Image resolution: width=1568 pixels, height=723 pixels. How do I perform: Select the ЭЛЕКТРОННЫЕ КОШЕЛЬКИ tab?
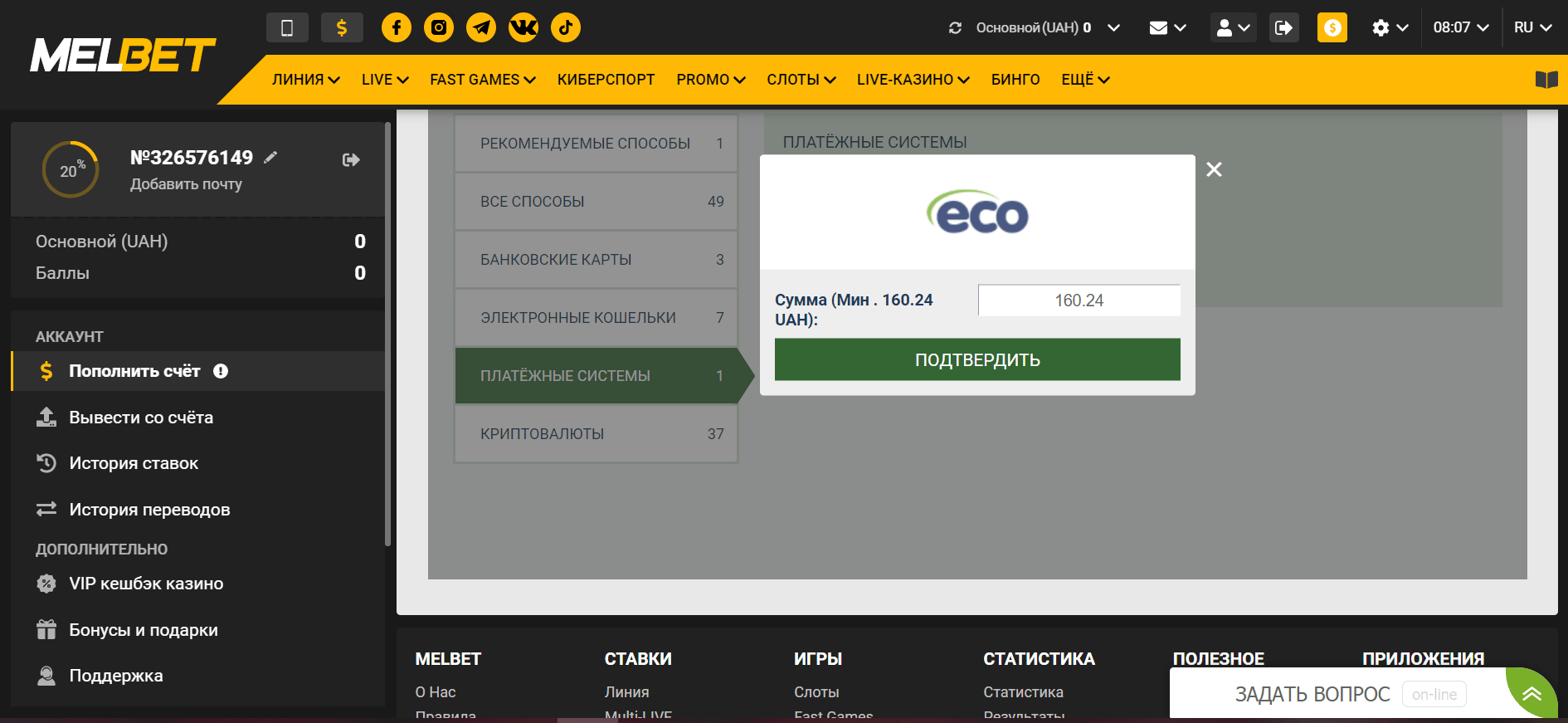click(x=597, y=318)
